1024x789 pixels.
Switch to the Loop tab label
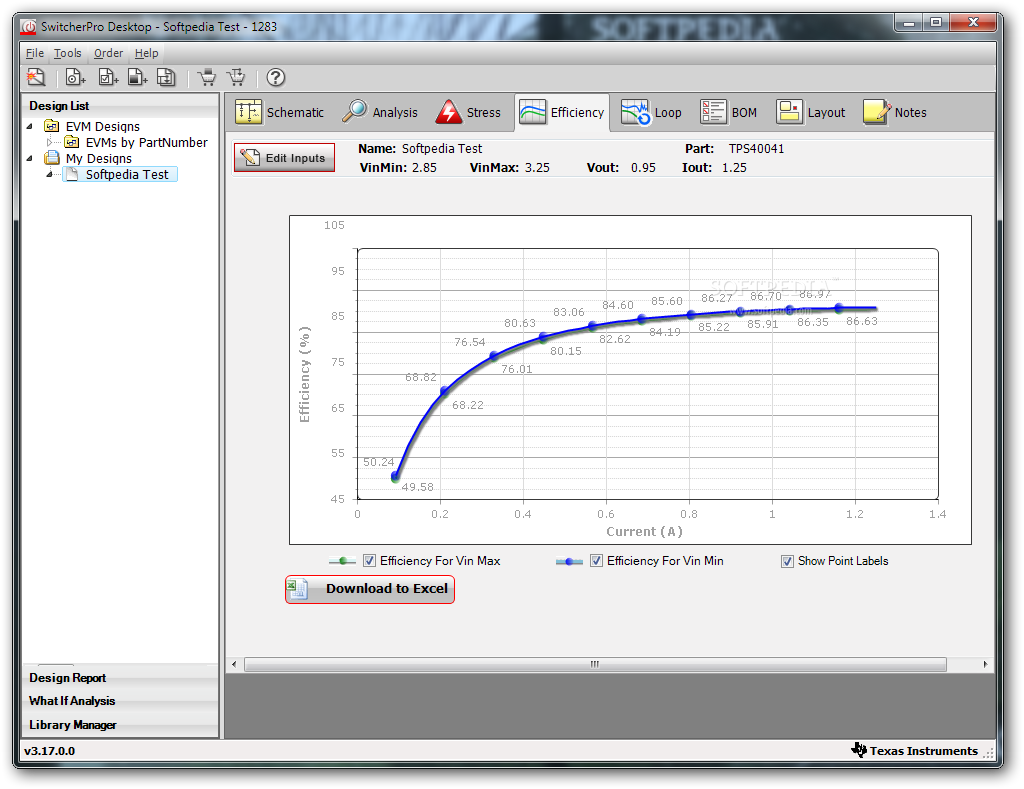point(668,112)
